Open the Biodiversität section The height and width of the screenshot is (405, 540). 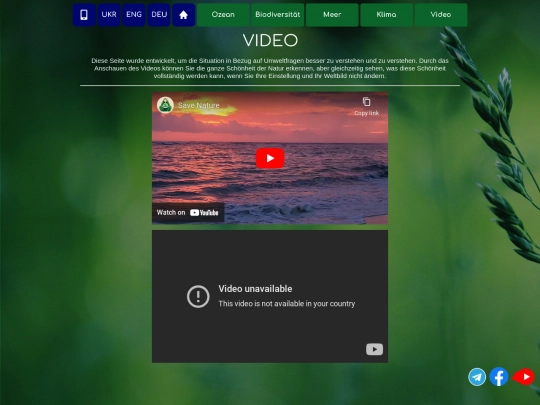click(x=278, y=15)
